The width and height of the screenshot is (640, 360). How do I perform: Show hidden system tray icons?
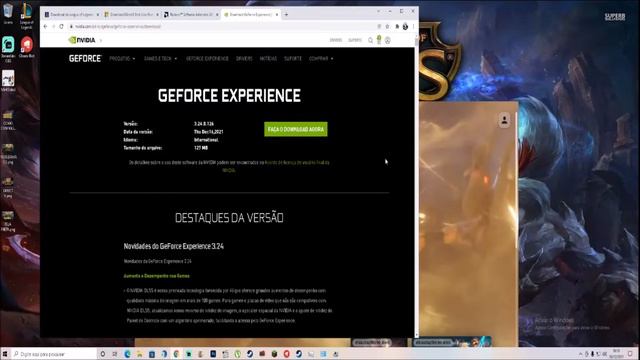(580, 354)
